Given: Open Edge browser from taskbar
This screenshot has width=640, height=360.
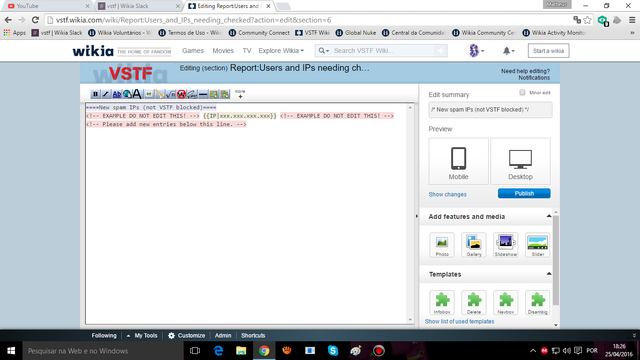Looking at the screenshot, I should tap(218, 351).
